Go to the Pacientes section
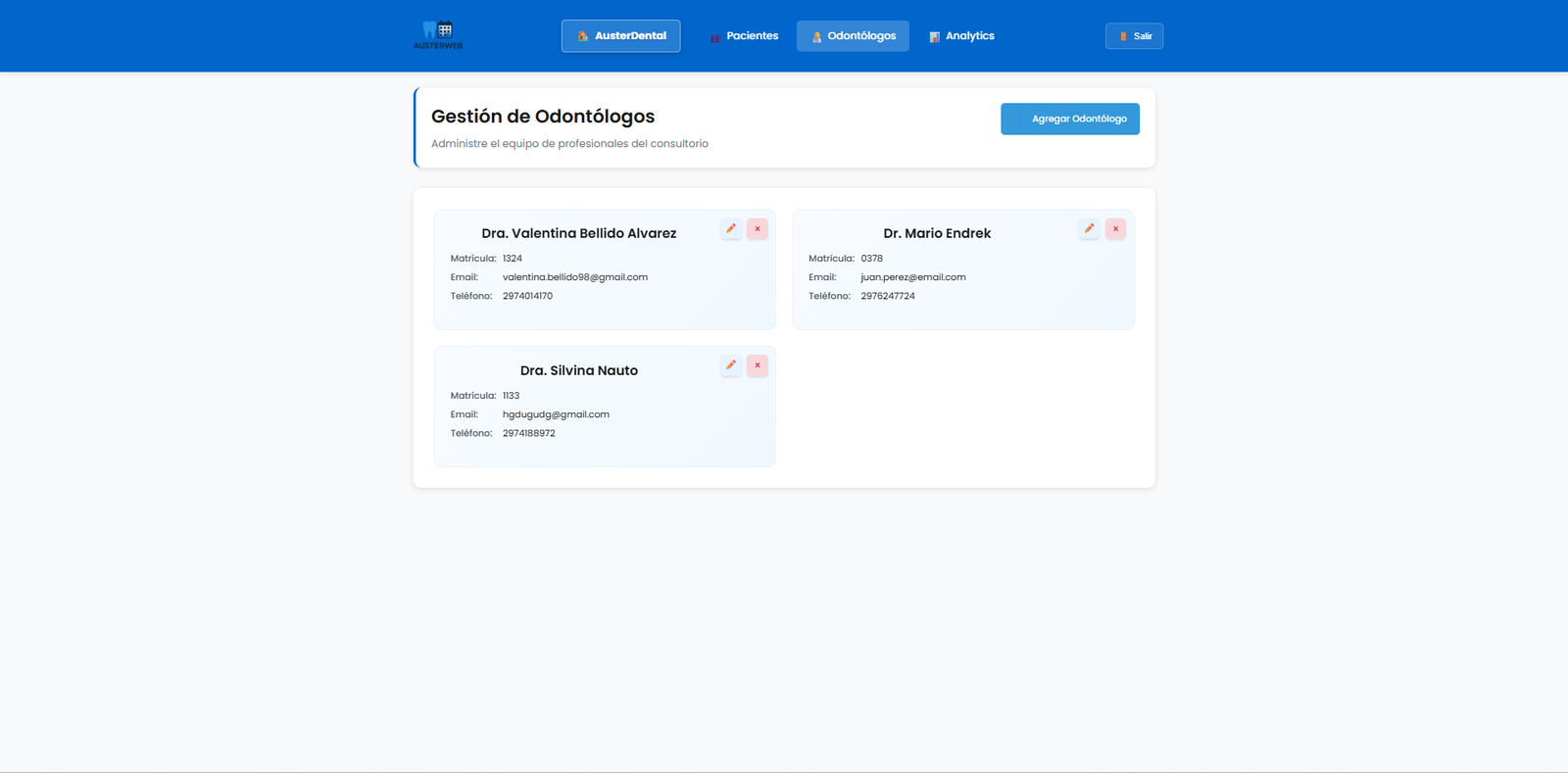Viewport: 1568px width, 773px height. [x=744, y=36]
